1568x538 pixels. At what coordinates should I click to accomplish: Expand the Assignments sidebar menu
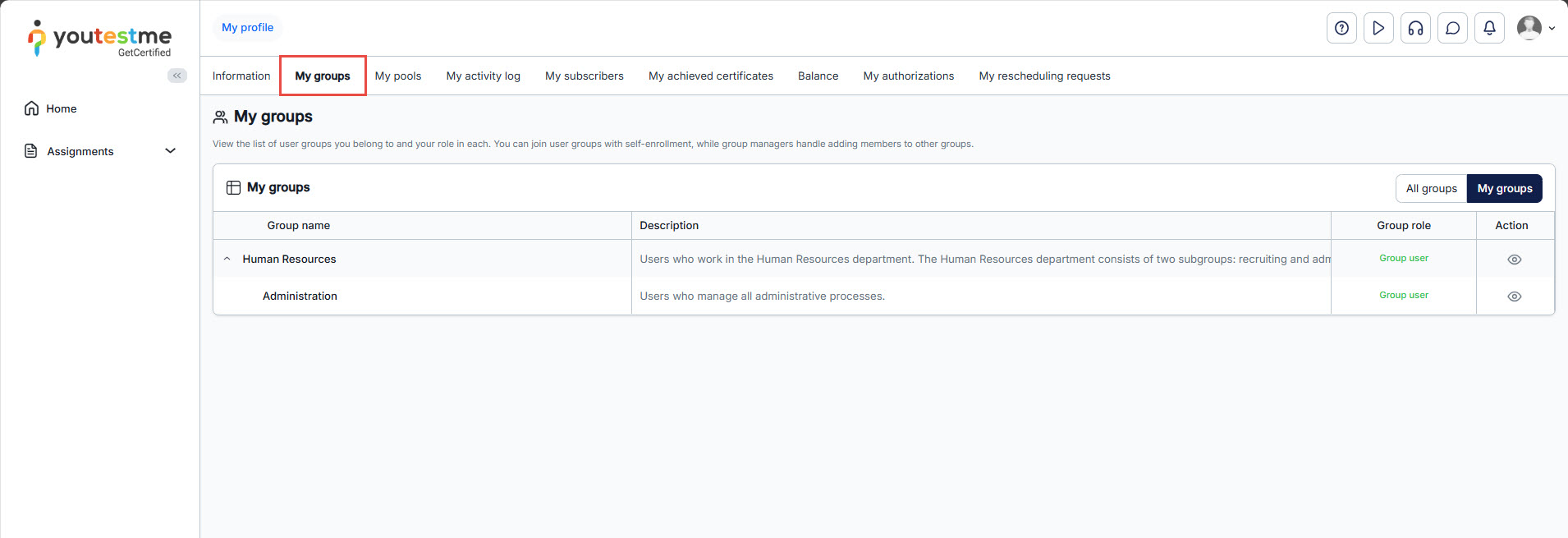(x=170, y=151)
